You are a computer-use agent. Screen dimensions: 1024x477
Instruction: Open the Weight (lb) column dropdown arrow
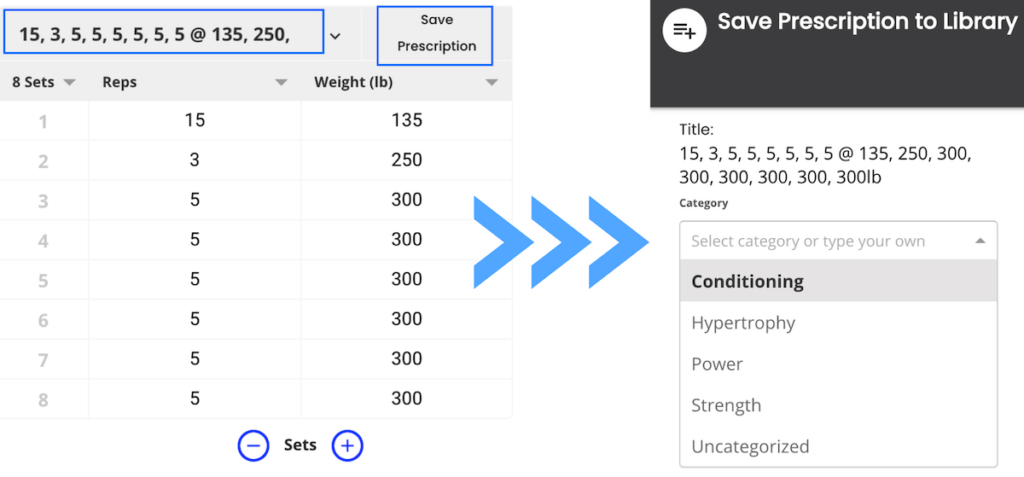[491, 83]
